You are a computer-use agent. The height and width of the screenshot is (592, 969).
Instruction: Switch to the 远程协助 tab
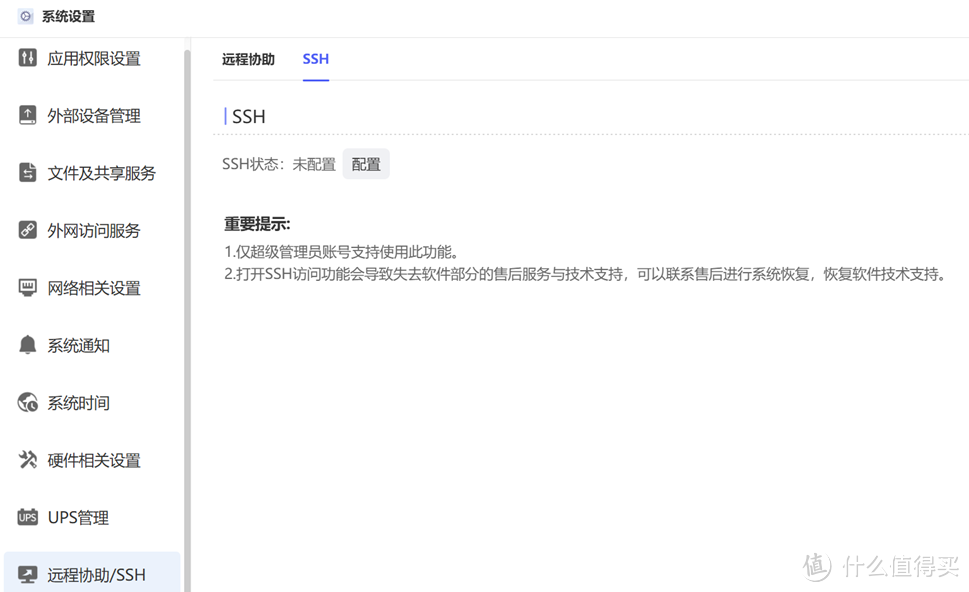click(x=248, y=60)
